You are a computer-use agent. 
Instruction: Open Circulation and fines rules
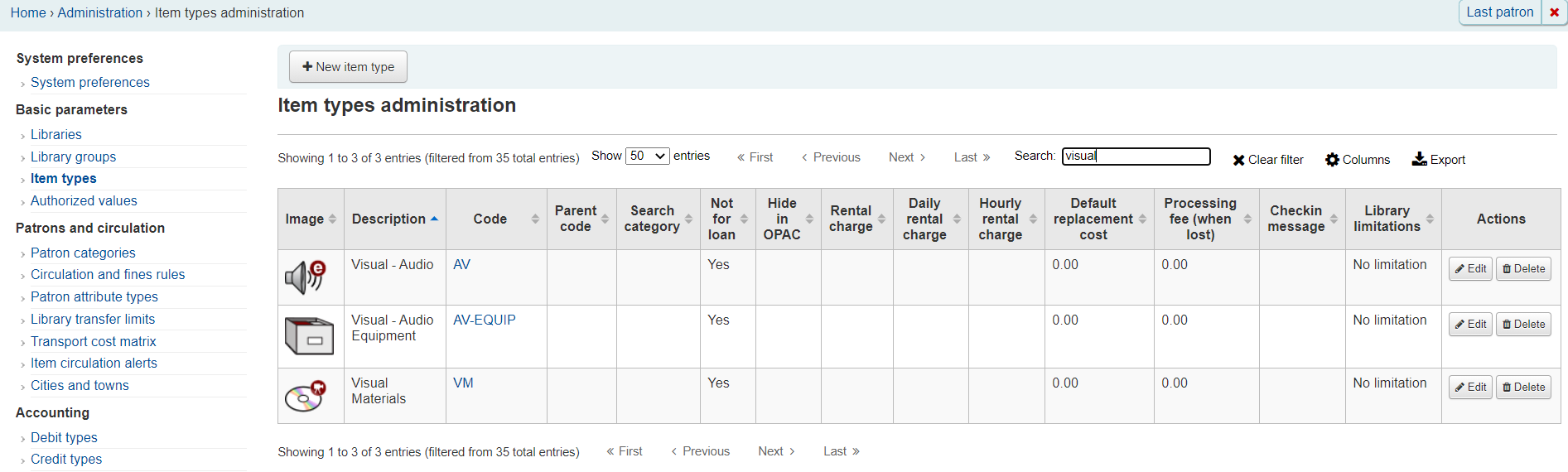(108, 274)
